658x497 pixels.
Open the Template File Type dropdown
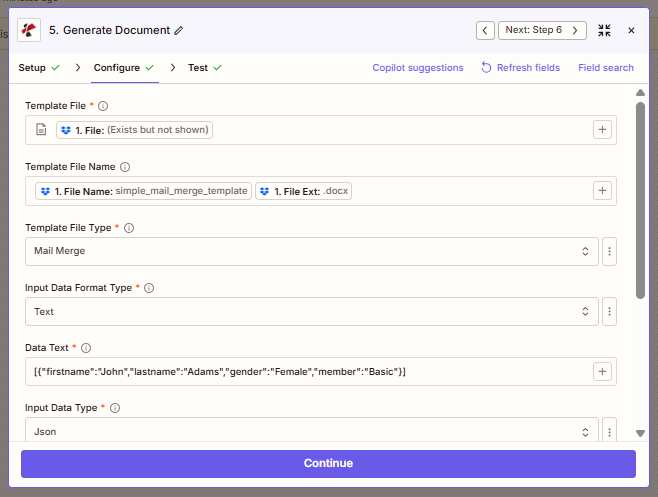(312, 251)
